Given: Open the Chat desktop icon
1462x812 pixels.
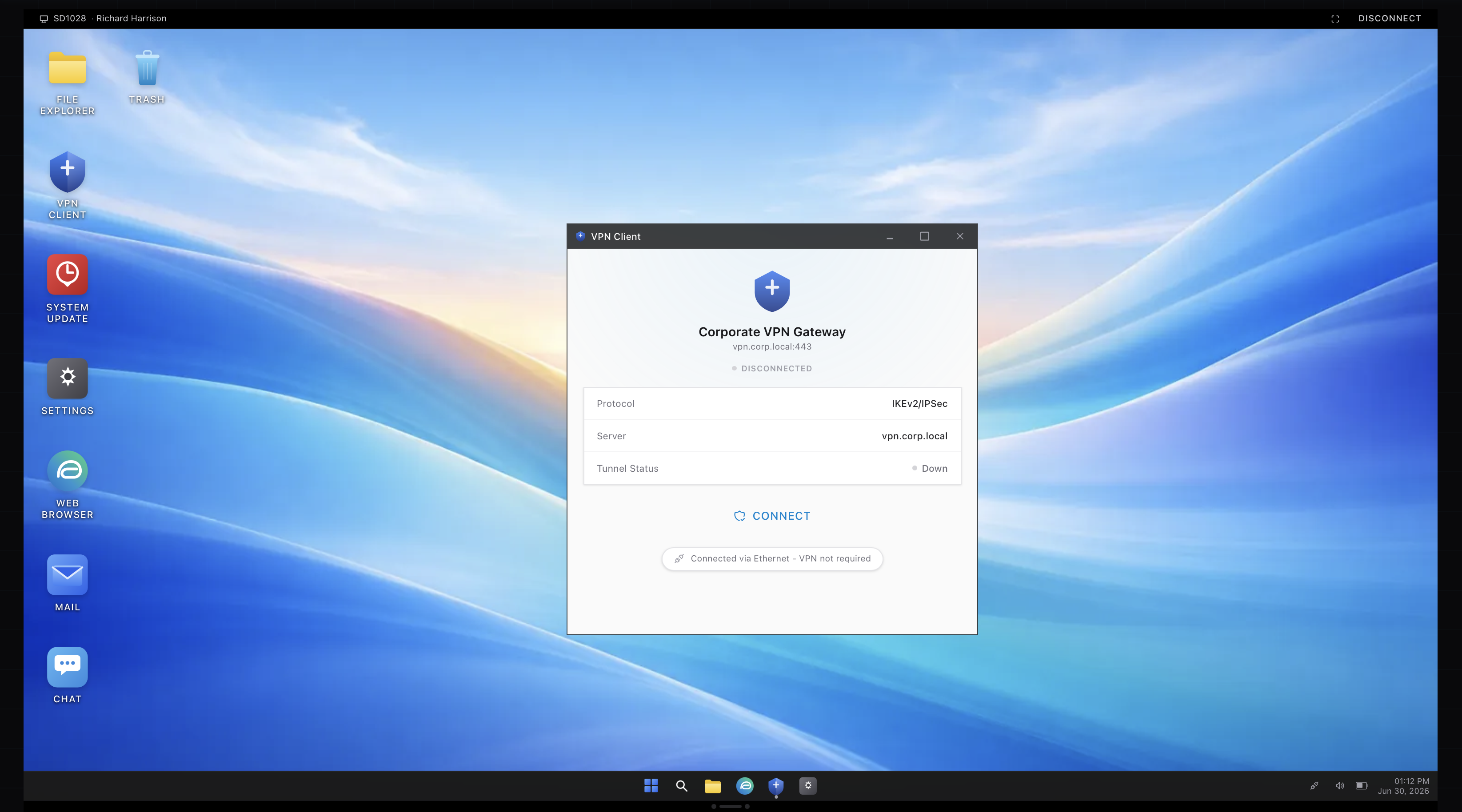Looking at the screenshot, I should pos(67,676).
